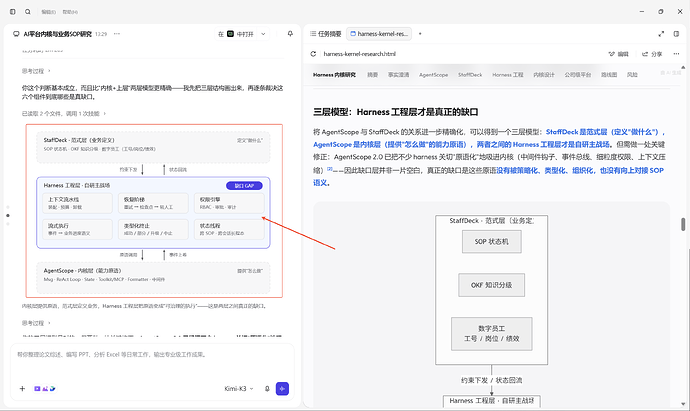Expand the first 思考过程 section
Screen dimensions: 690x411
click(36, 71)
